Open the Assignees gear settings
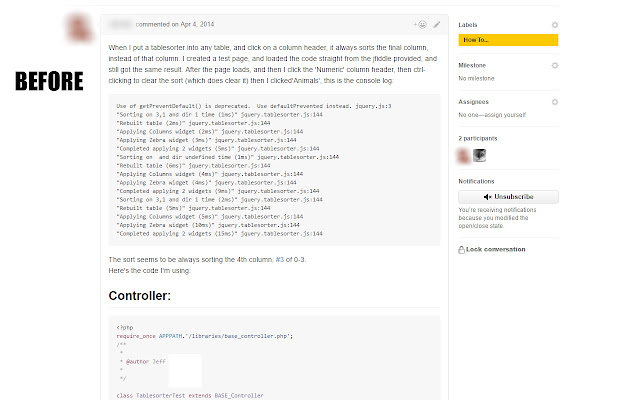Viewport: 640px width, 400px height. 555,102
